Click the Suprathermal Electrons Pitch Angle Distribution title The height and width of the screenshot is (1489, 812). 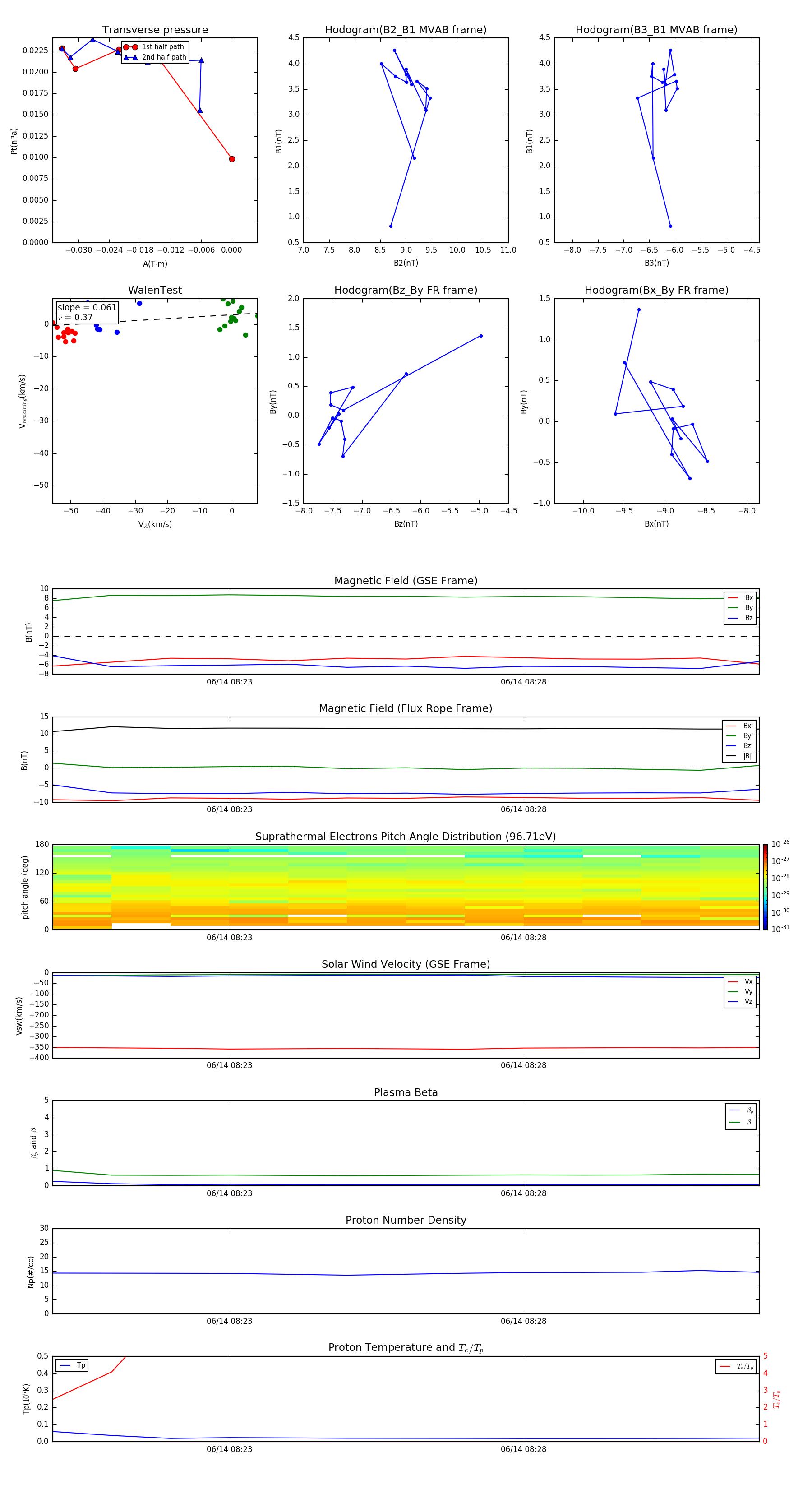(406, 837)
